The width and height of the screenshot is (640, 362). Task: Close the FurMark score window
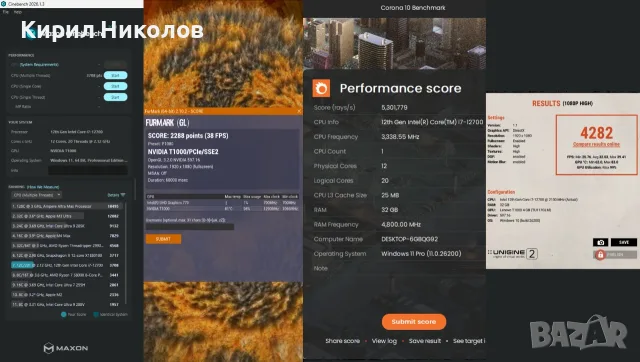[x=299, y=111]
